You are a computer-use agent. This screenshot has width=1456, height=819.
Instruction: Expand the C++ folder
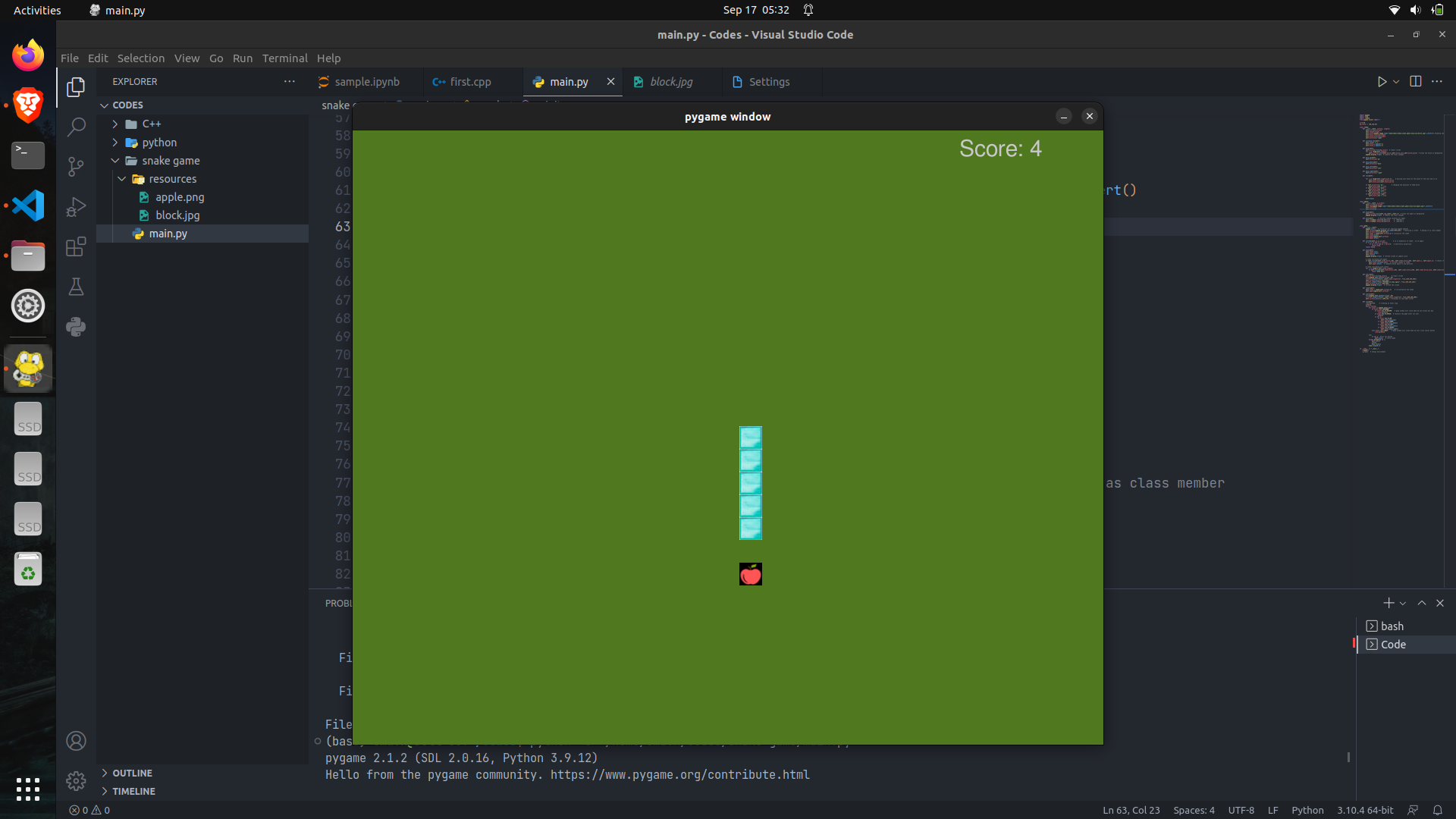pos(115,124)
